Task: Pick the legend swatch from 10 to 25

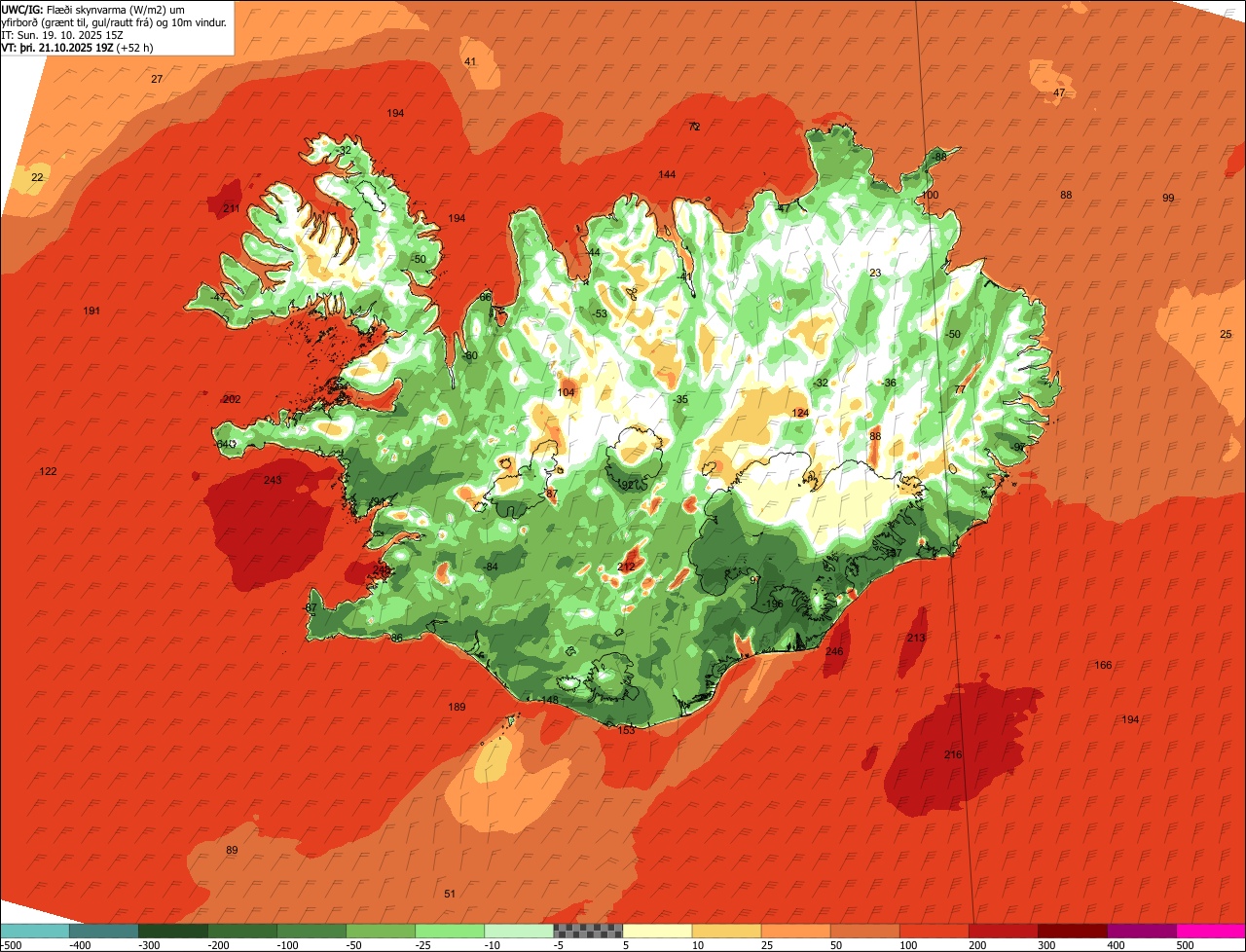Action: tap(726, 932)
